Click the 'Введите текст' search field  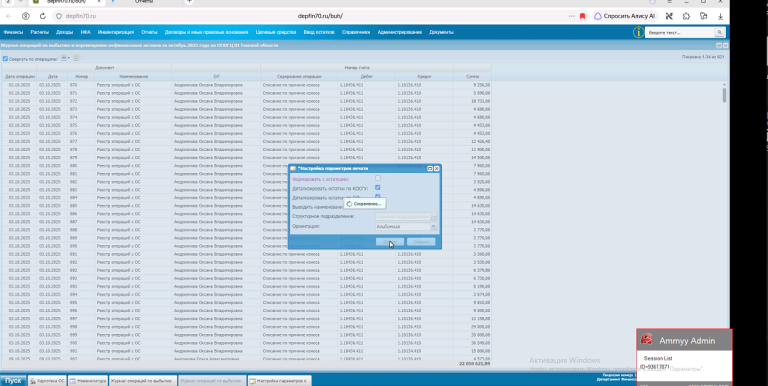coord(679,32)
